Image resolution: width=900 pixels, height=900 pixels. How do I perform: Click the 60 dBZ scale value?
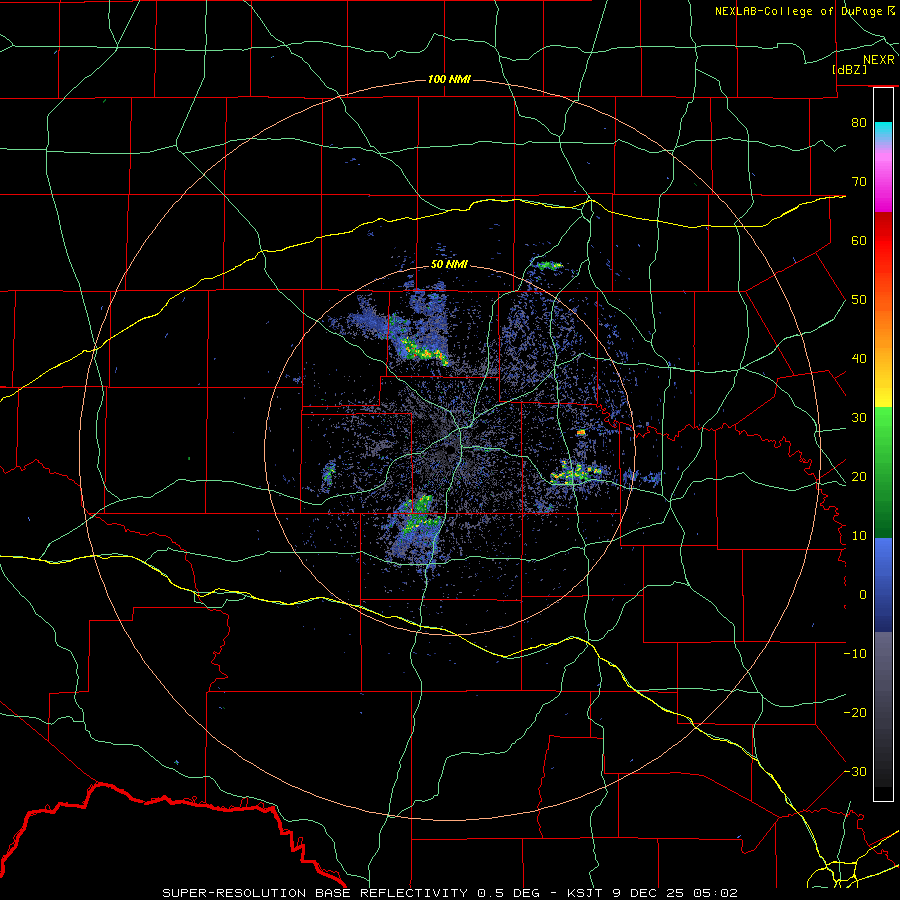coord(859,240)
